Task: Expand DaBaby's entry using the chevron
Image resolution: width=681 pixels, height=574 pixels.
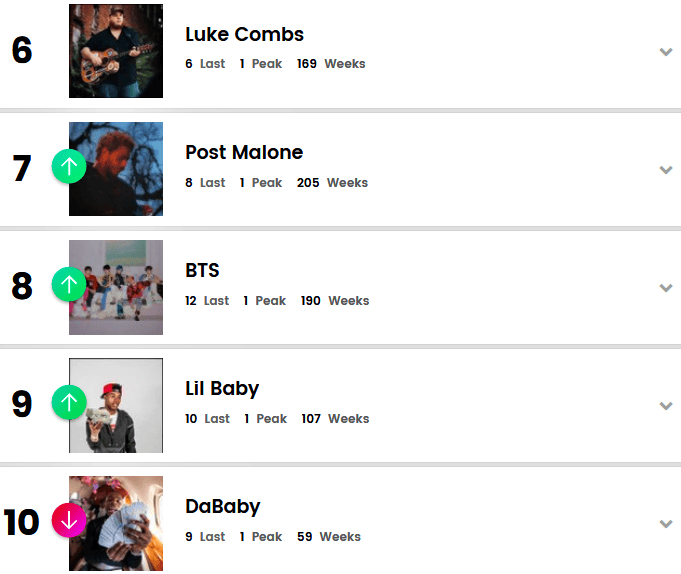Action: click(666, 524)
